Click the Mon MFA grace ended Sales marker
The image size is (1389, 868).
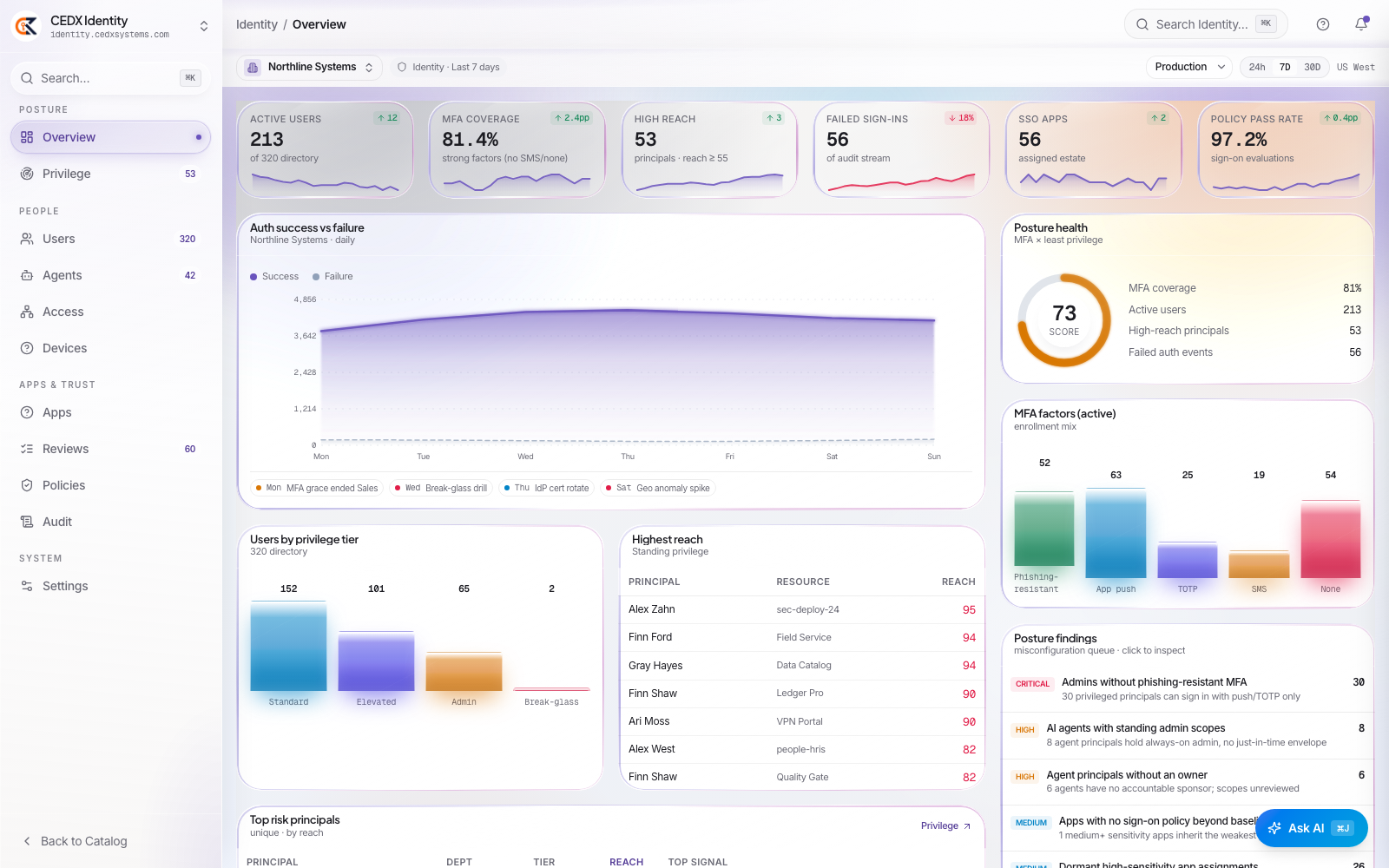[317, 488]
